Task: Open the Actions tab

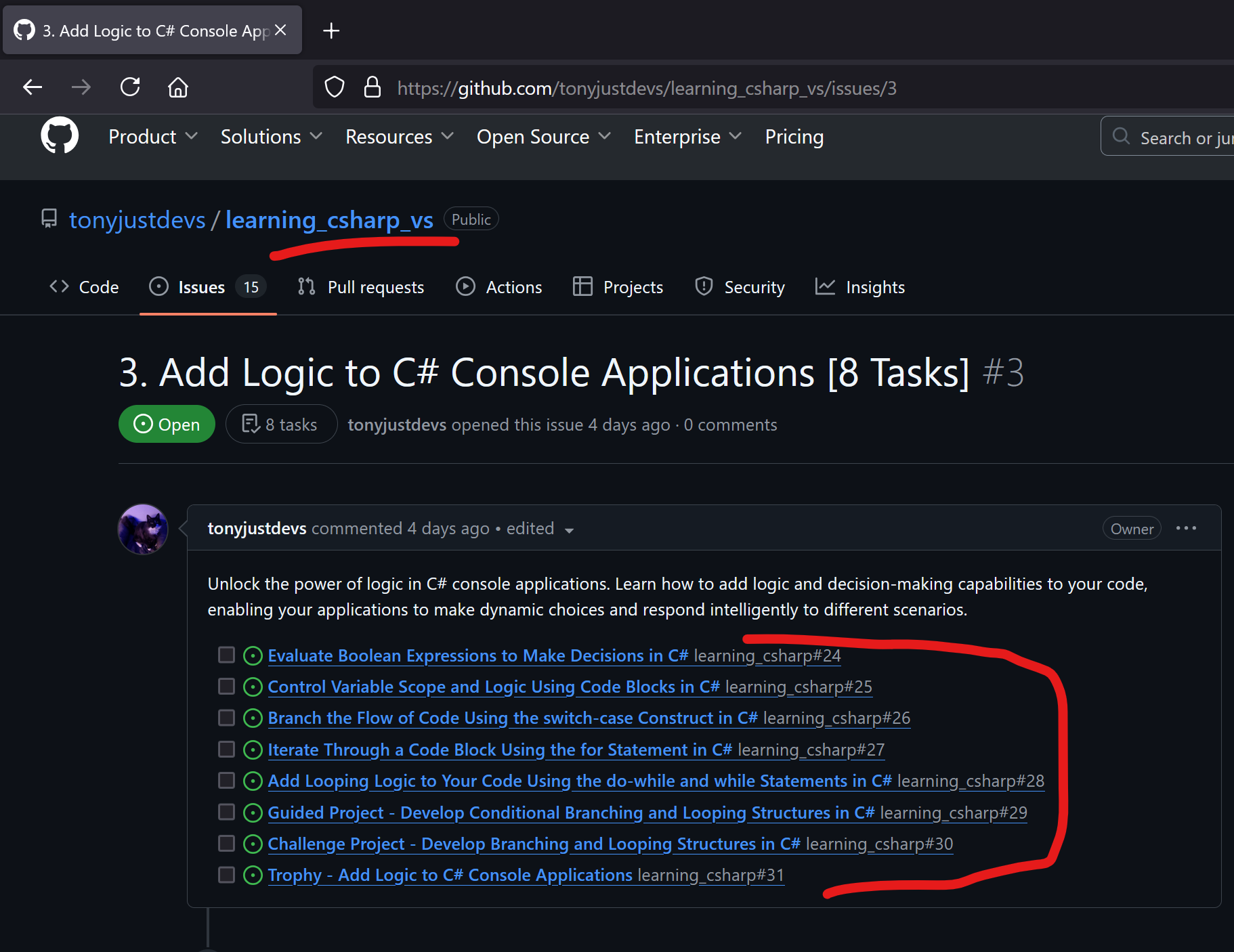Action: pyautogui.click(x=499, y=287)
